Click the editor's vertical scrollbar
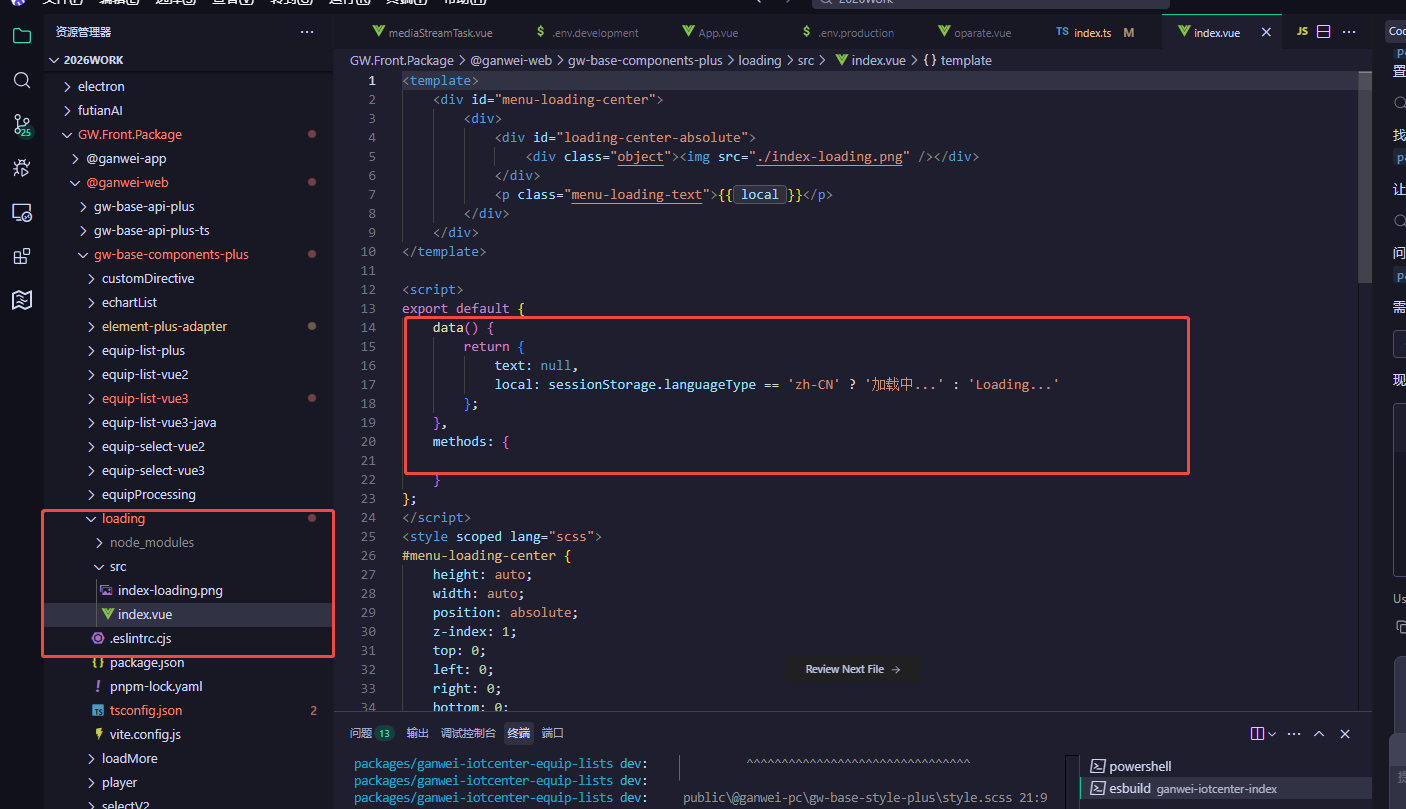 pos(1365,180)
